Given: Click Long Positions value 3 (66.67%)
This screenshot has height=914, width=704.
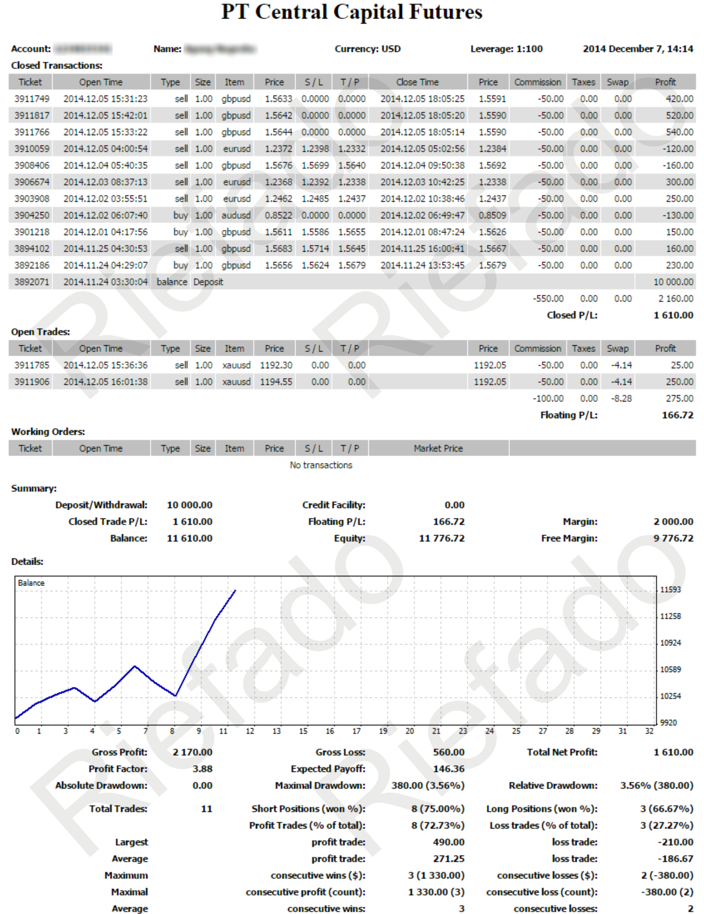Looking at the screenshot, I should click(667, 808).
